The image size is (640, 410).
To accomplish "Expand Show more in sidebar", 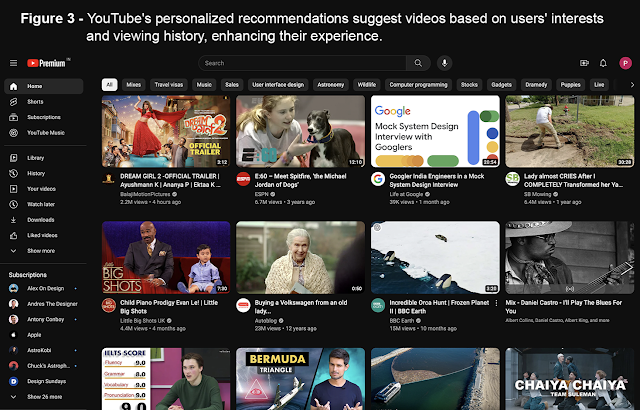I will coord(44,251).
